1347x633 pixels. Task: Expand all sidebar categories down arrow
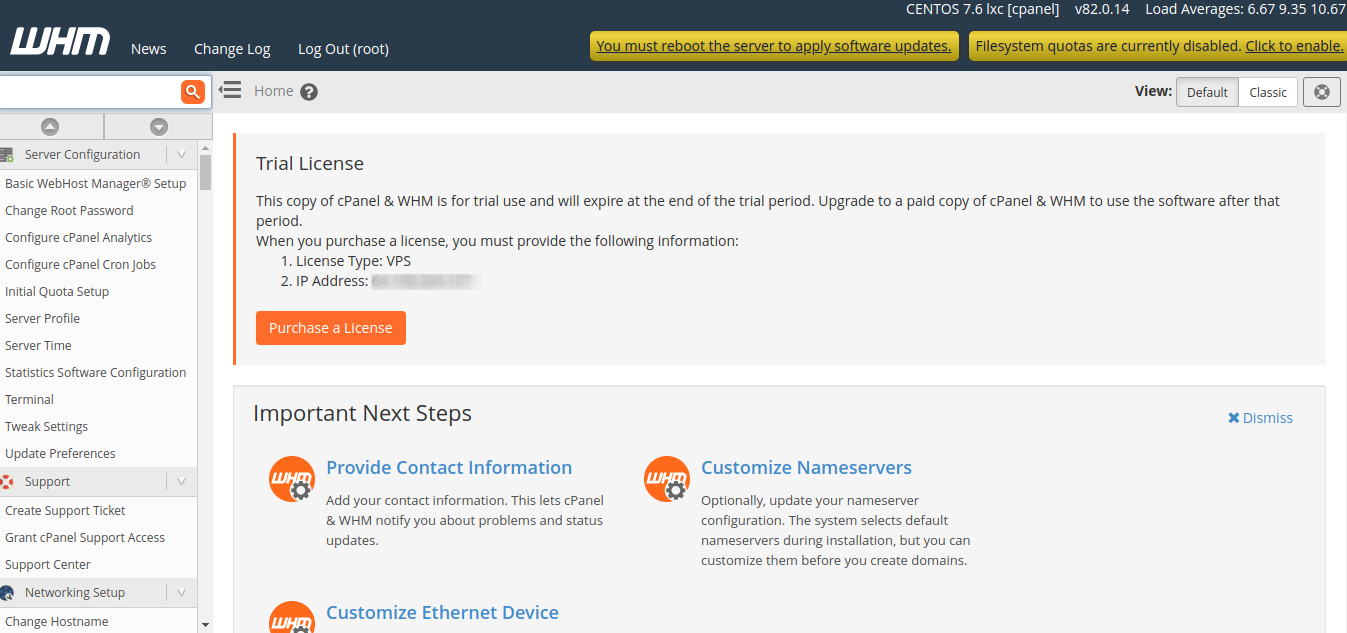tap(158, 127)
